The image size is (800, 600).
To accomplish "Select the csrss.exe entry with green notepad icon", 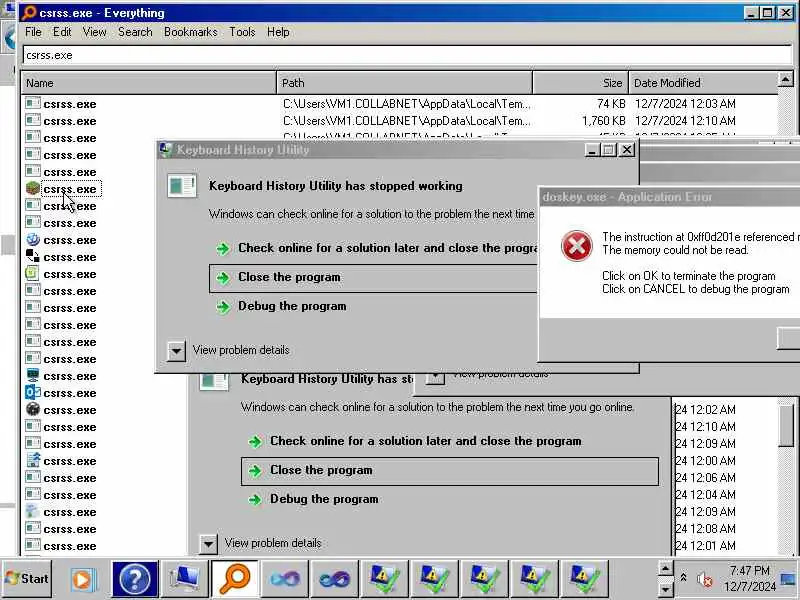I will tap(61, 274).
